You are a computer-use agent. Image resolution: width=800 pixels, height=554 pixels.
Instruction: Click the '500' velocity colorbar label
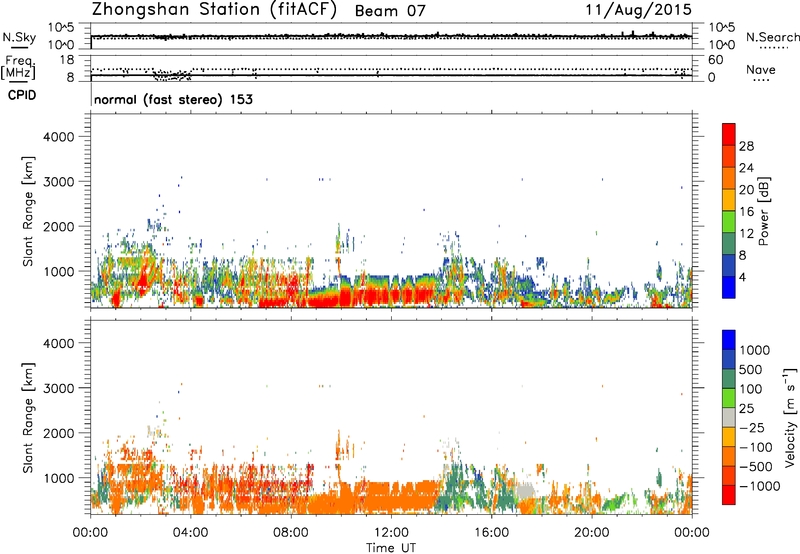(751, 370)
